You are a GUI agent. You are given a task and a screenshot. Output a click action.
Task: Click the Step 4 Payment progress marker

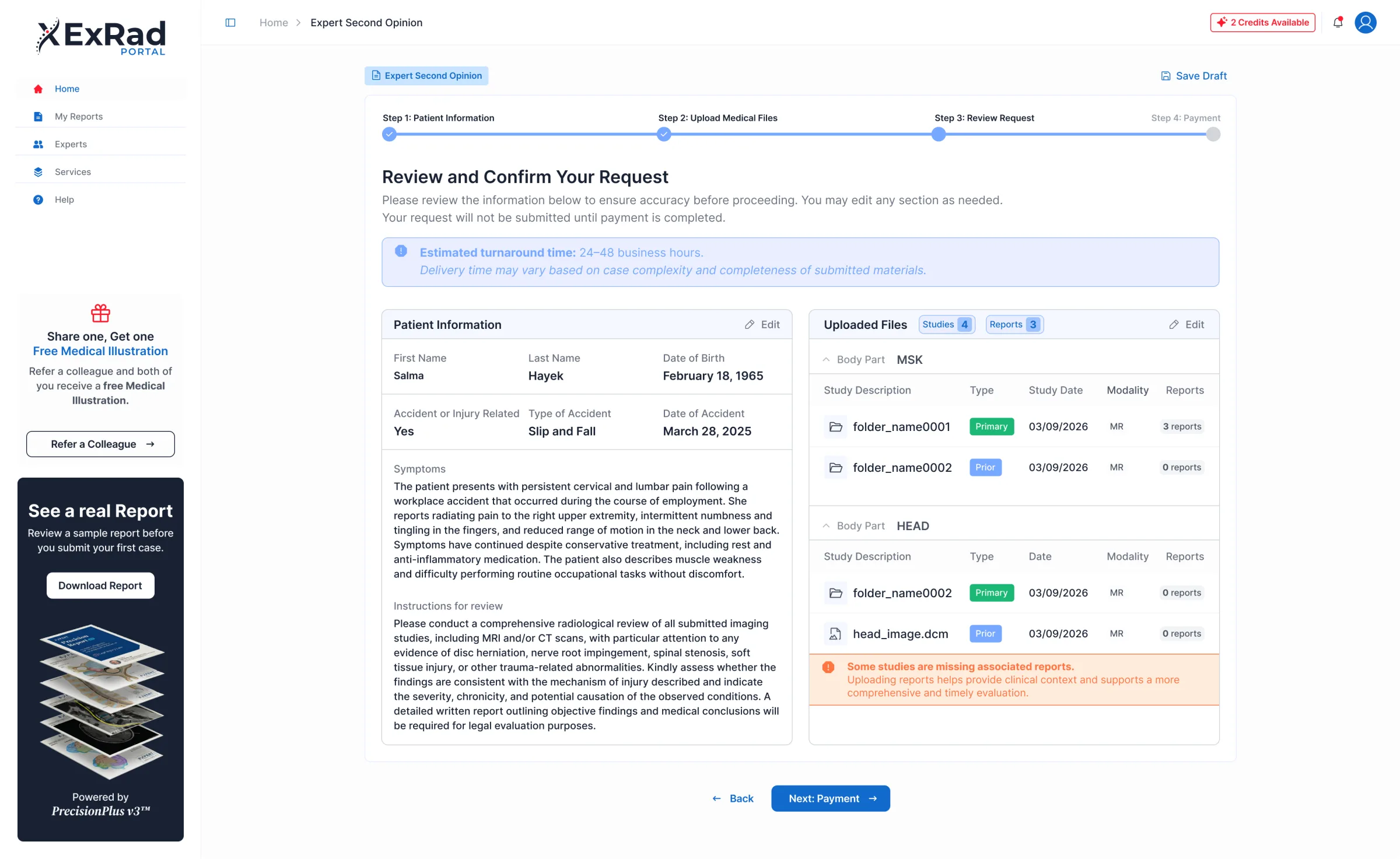tap(1213, 135)
